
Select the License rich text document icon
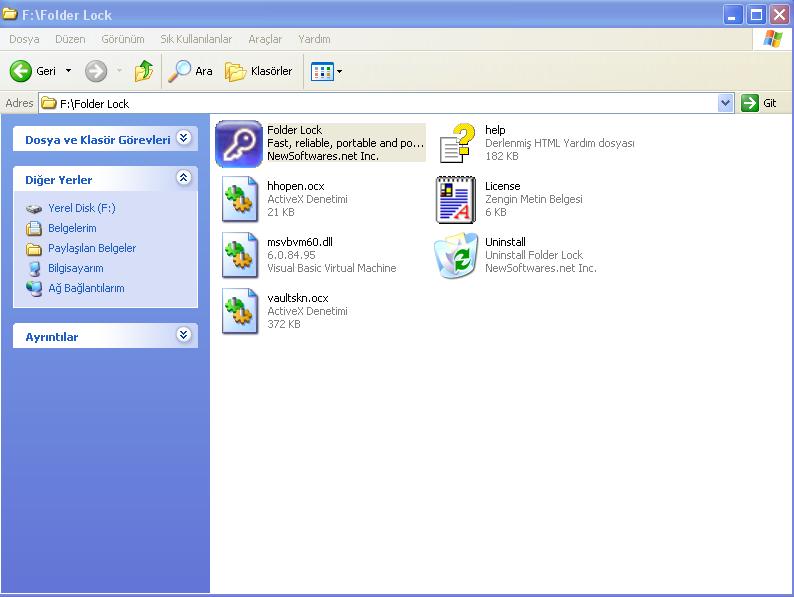click(x=457, y=199)
